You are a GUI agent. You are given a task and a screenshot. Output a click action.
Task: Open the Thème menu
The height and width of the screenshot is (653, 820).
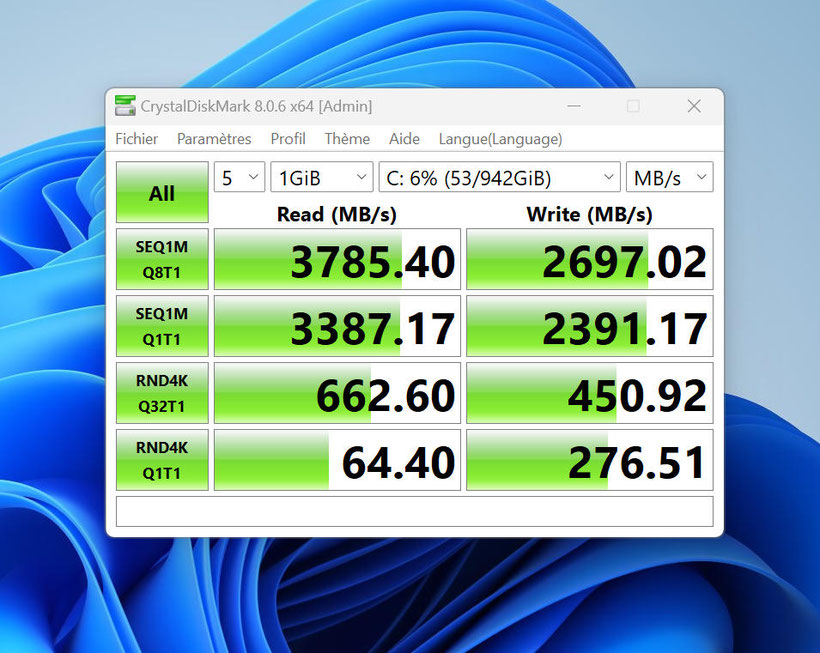point(347,139)
